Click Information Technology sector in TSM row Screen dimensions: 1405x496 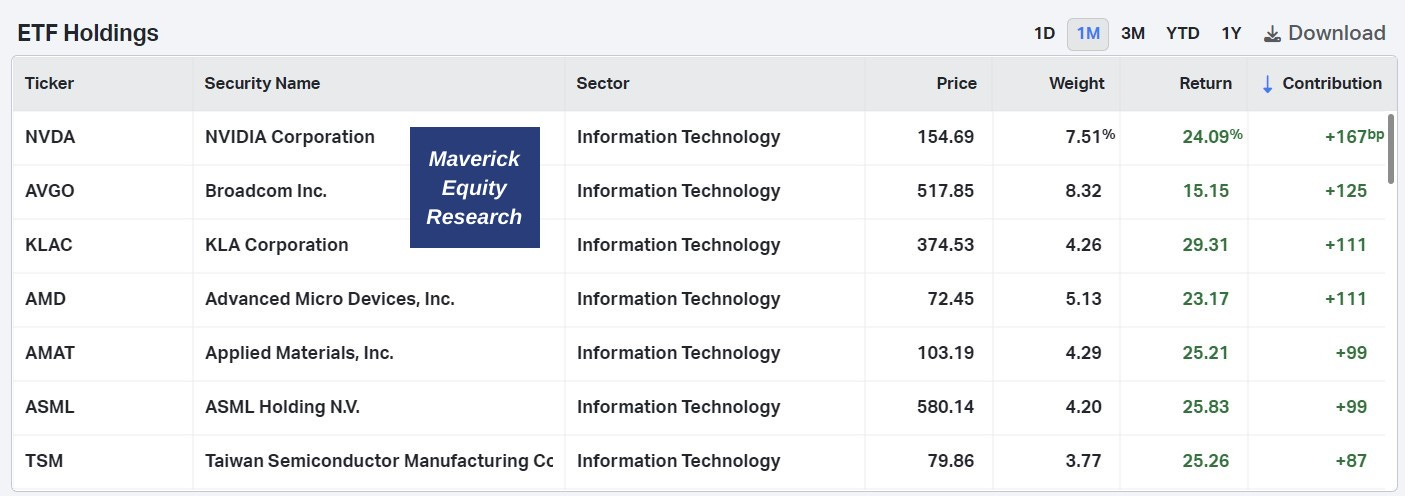pyautogui.click(x=679, y=461)
